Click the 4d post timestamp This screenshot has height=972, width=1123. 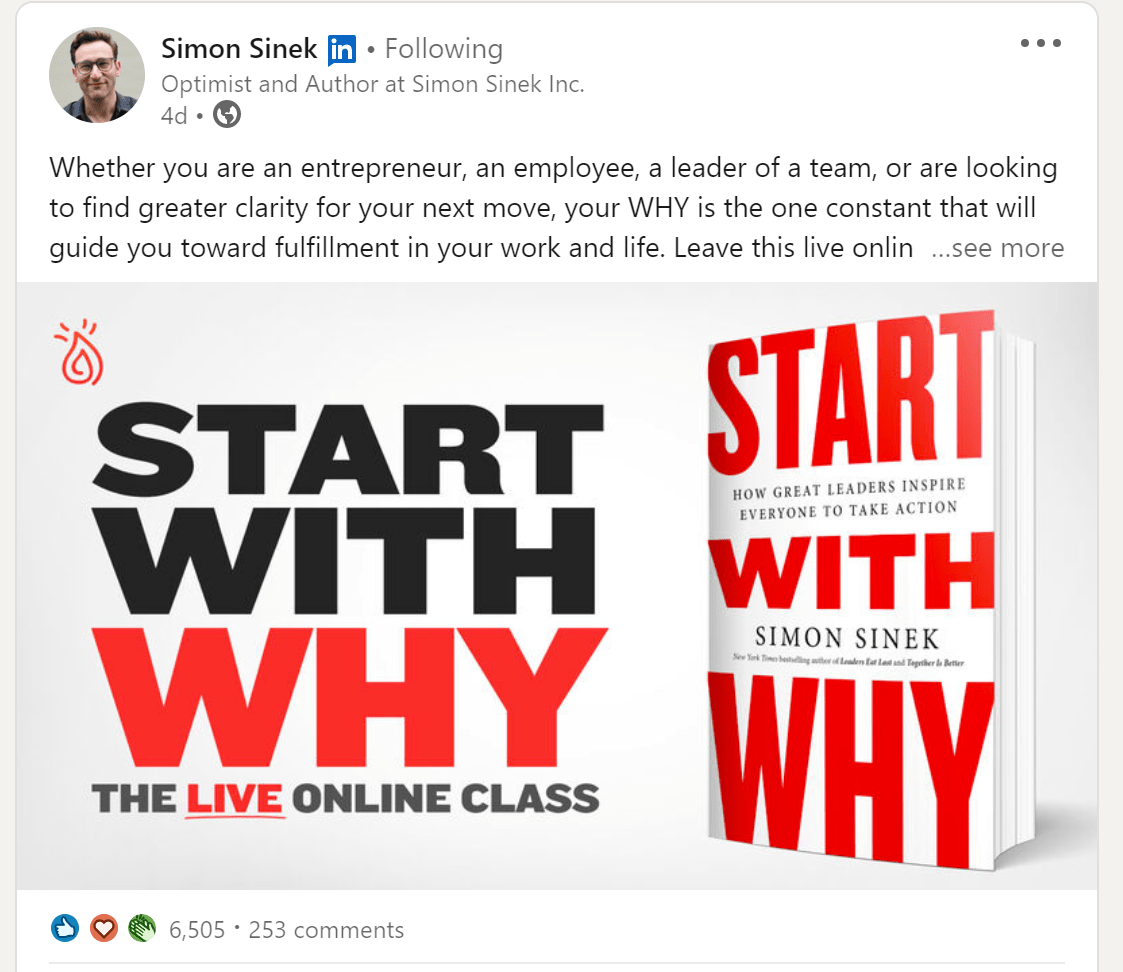pyautogui.click(x=174, y=115)
